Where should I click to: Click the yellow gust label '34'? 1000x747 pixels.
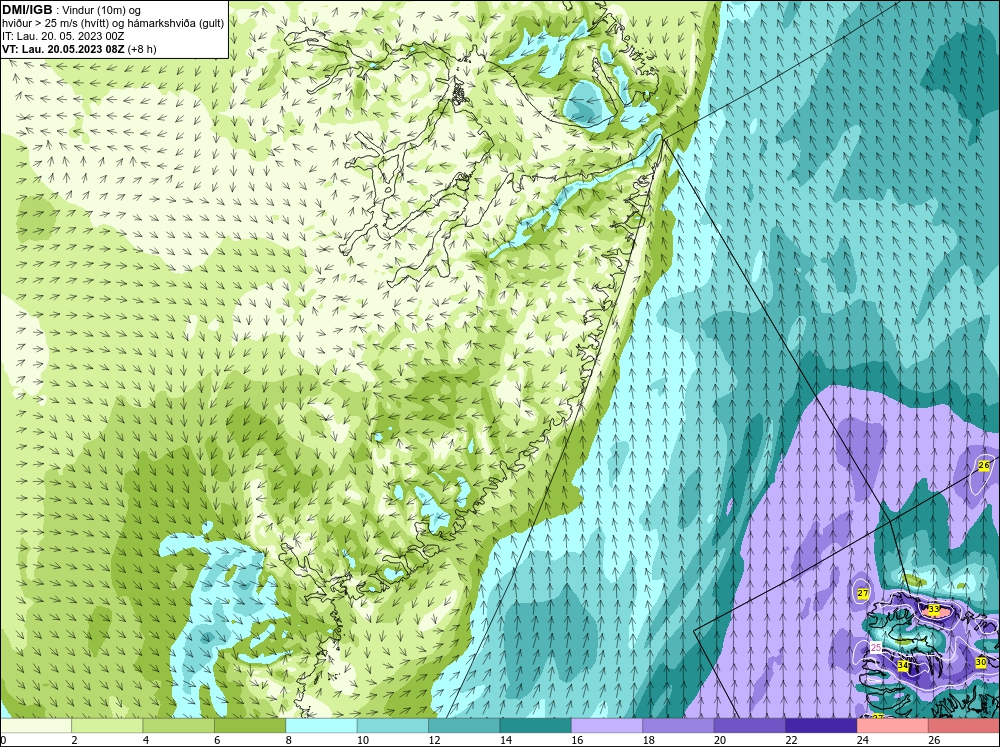[x=902, y=665]
